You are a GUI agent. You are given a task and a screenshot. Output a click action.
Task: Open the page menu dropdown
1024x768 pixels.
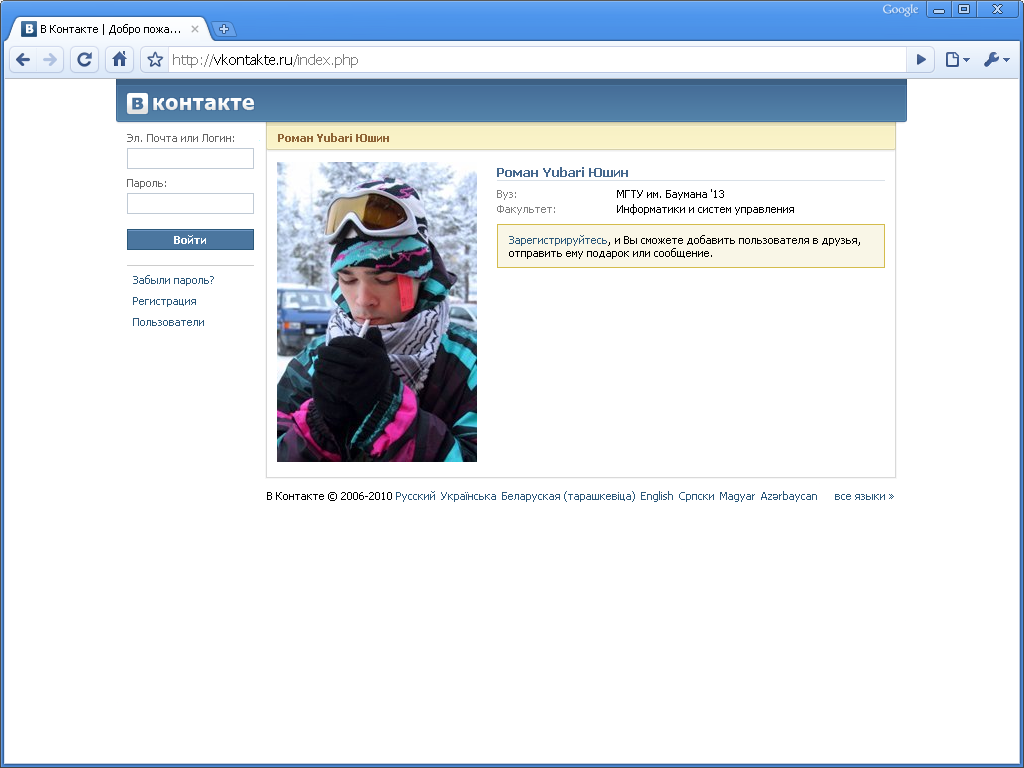click(957, 60)
